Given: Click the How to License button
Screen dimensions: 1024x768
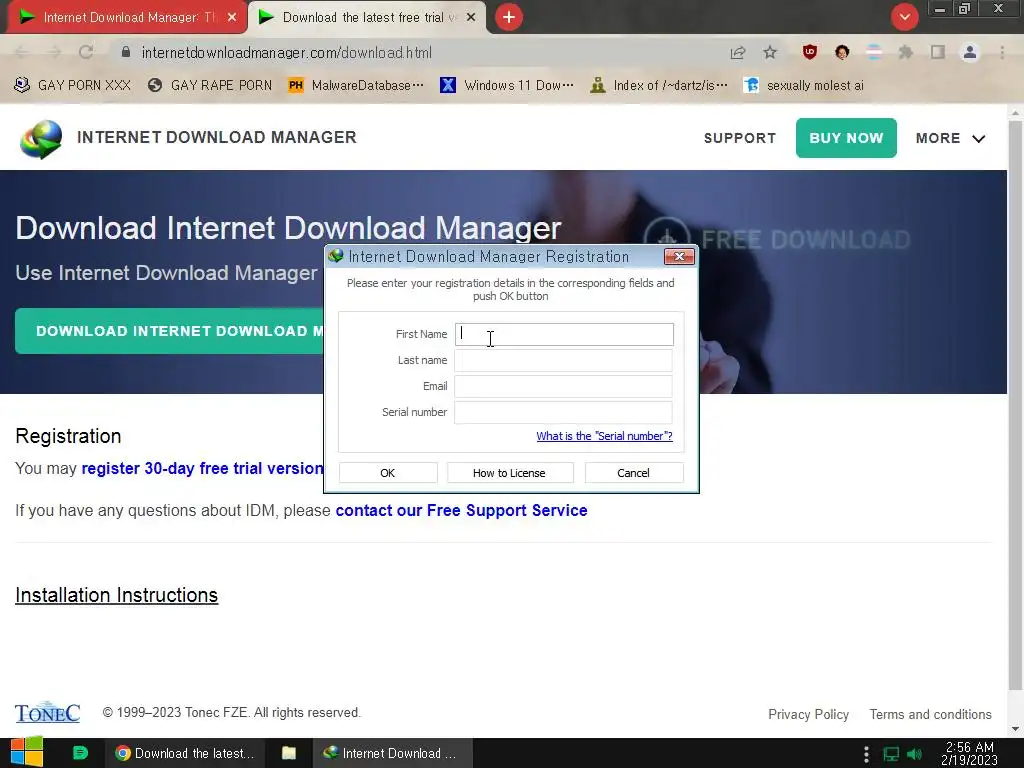Looking at the screenshot, I should 509,473.
